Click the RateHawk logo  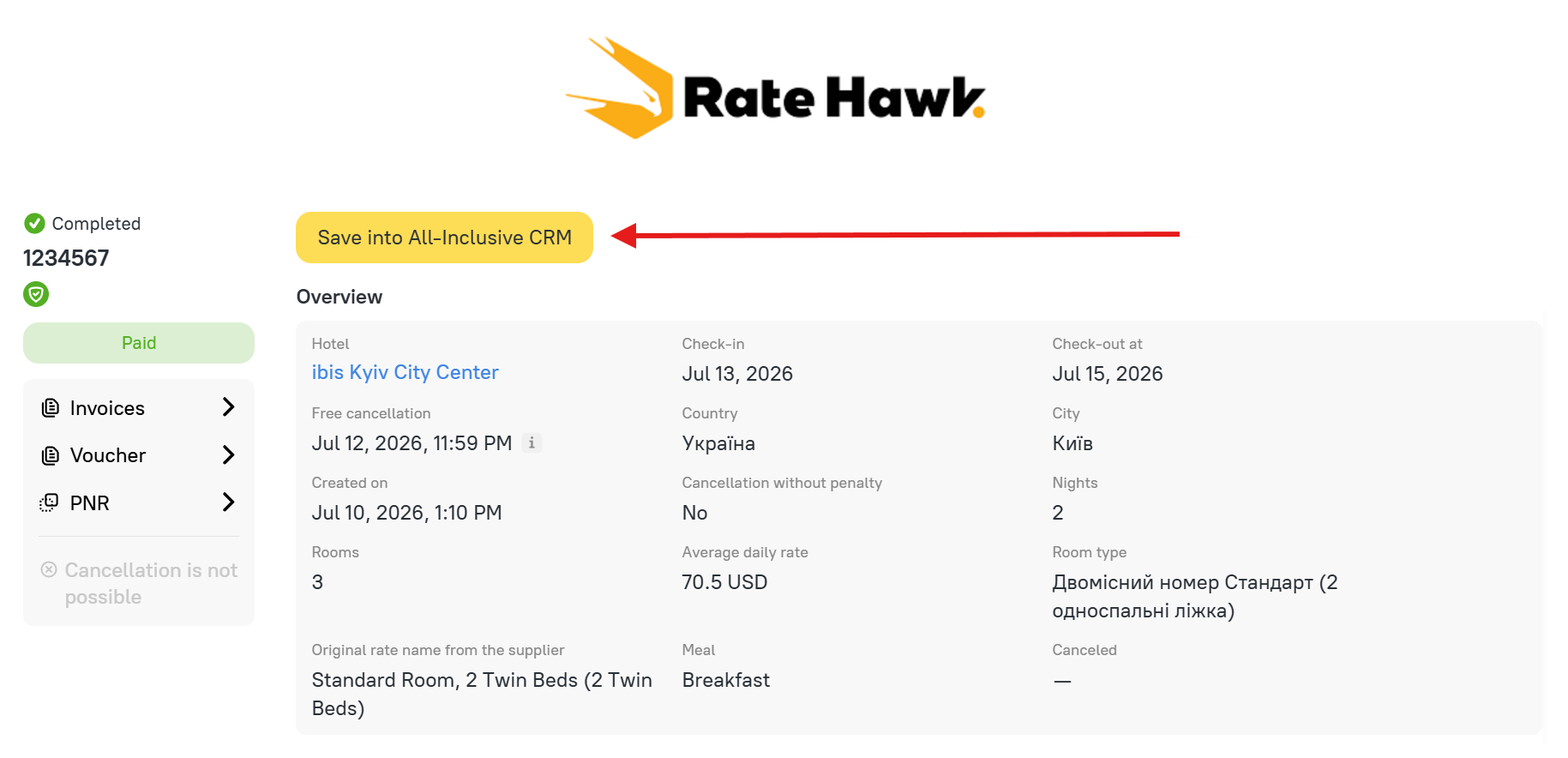pyautogui.click(x=776, y=88)
